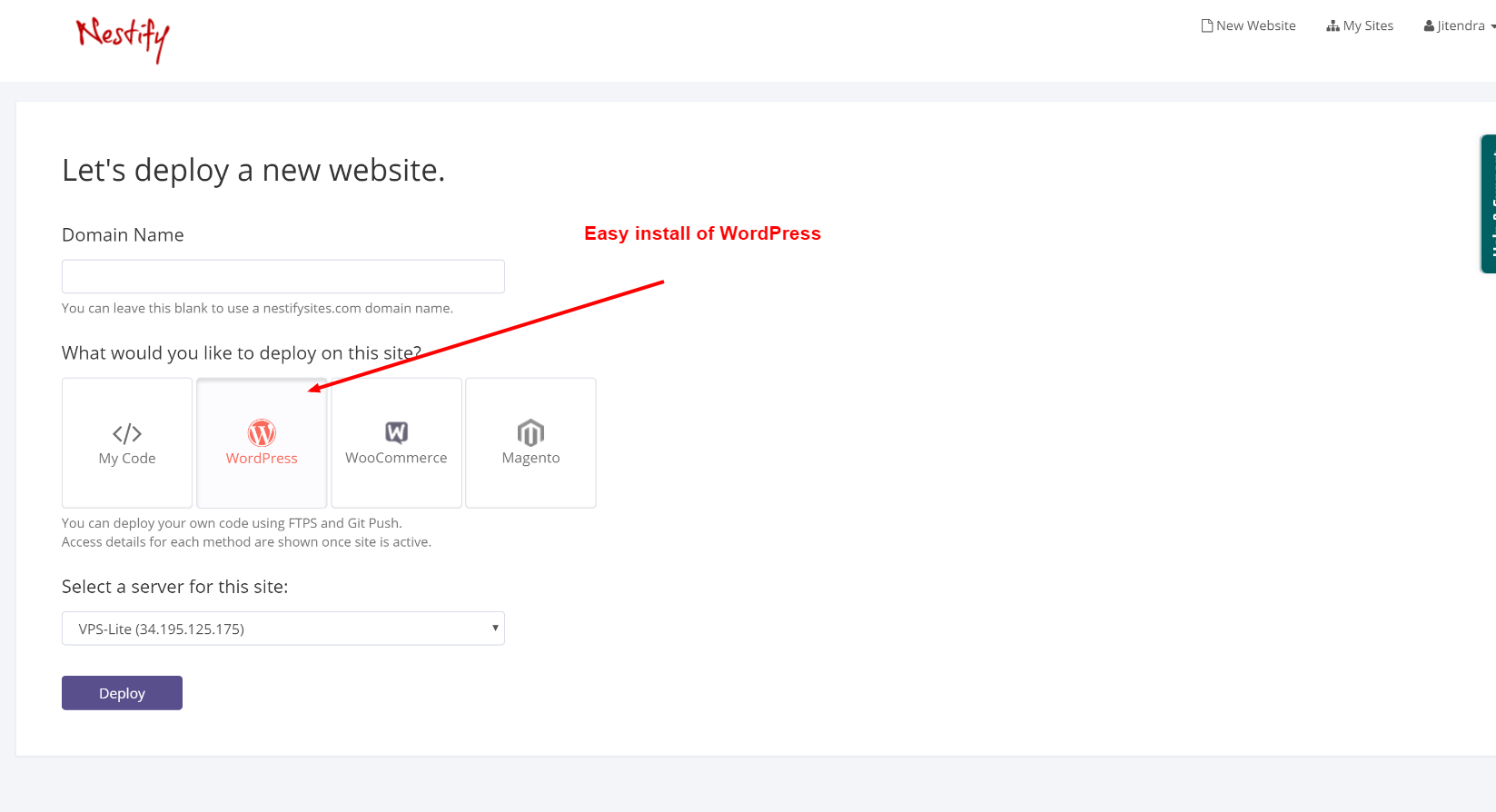Click the Jitendra account name
The height and width of the screenshot is (812, 1496).
[x=1460, y=25]
